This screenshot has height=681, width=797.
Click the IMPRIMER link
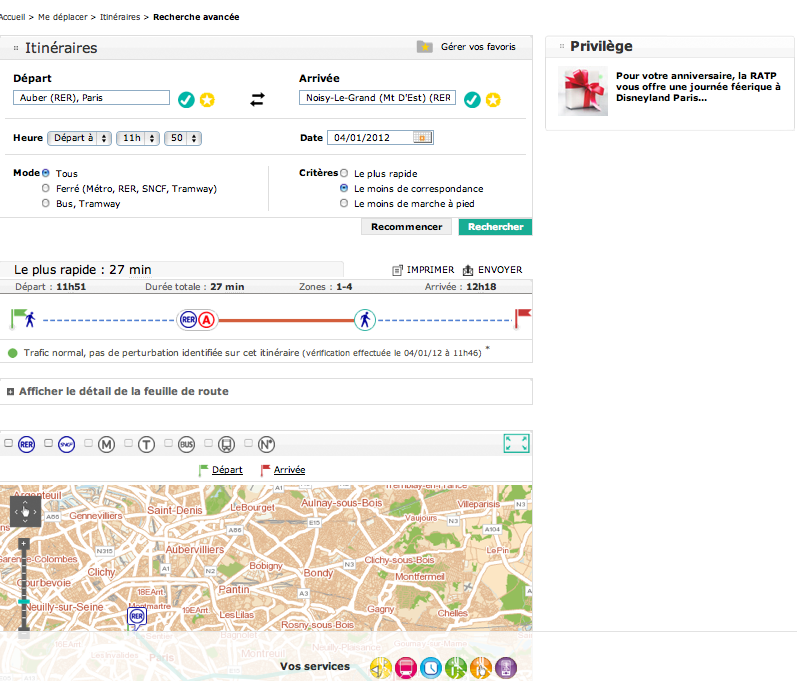(430, 270)
